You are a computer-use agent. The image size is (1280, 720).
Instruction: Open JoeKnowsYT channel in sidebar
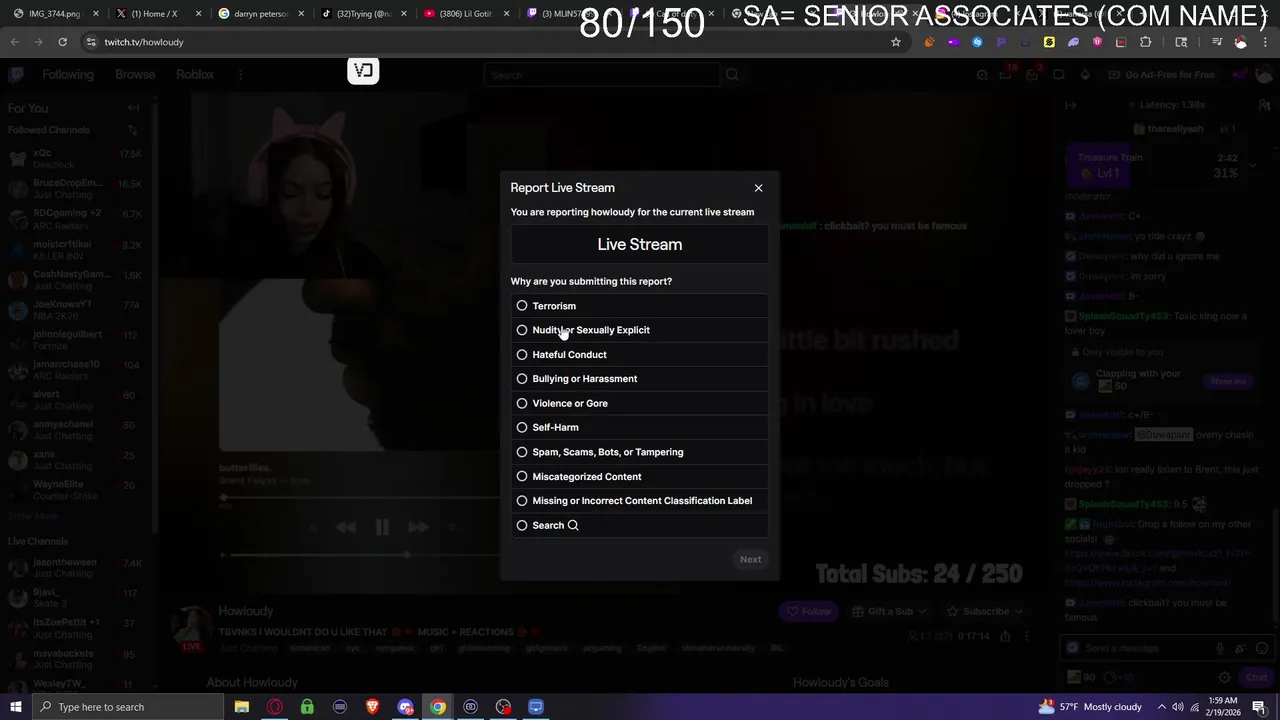(75, 309)
